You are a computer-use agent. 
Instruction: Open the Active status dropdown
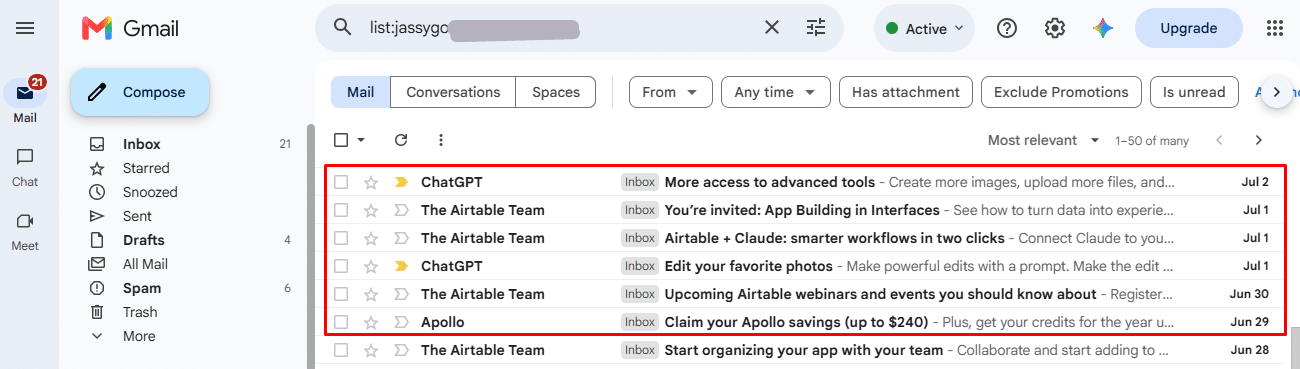tap(924, 28)
